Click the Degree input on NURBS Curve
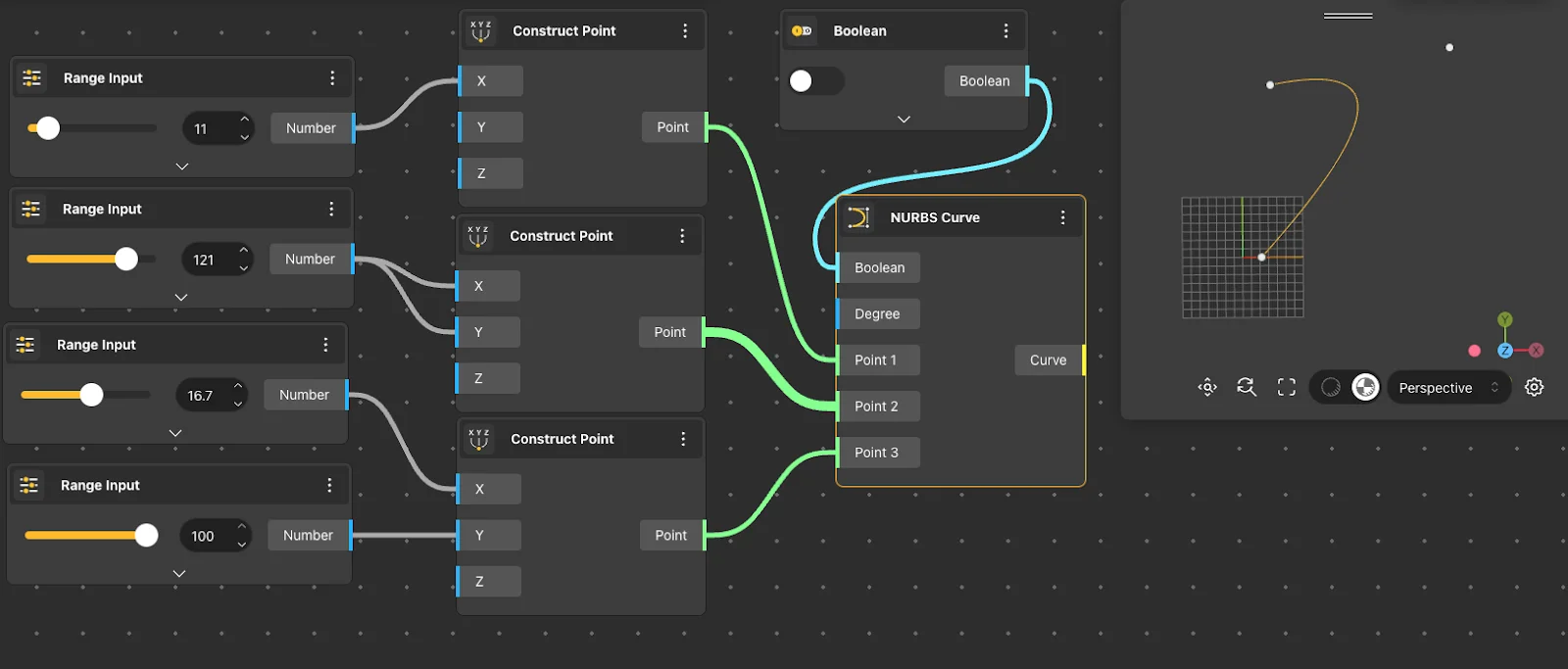The height and width of the screenshot is (669, 1568). 877,314
